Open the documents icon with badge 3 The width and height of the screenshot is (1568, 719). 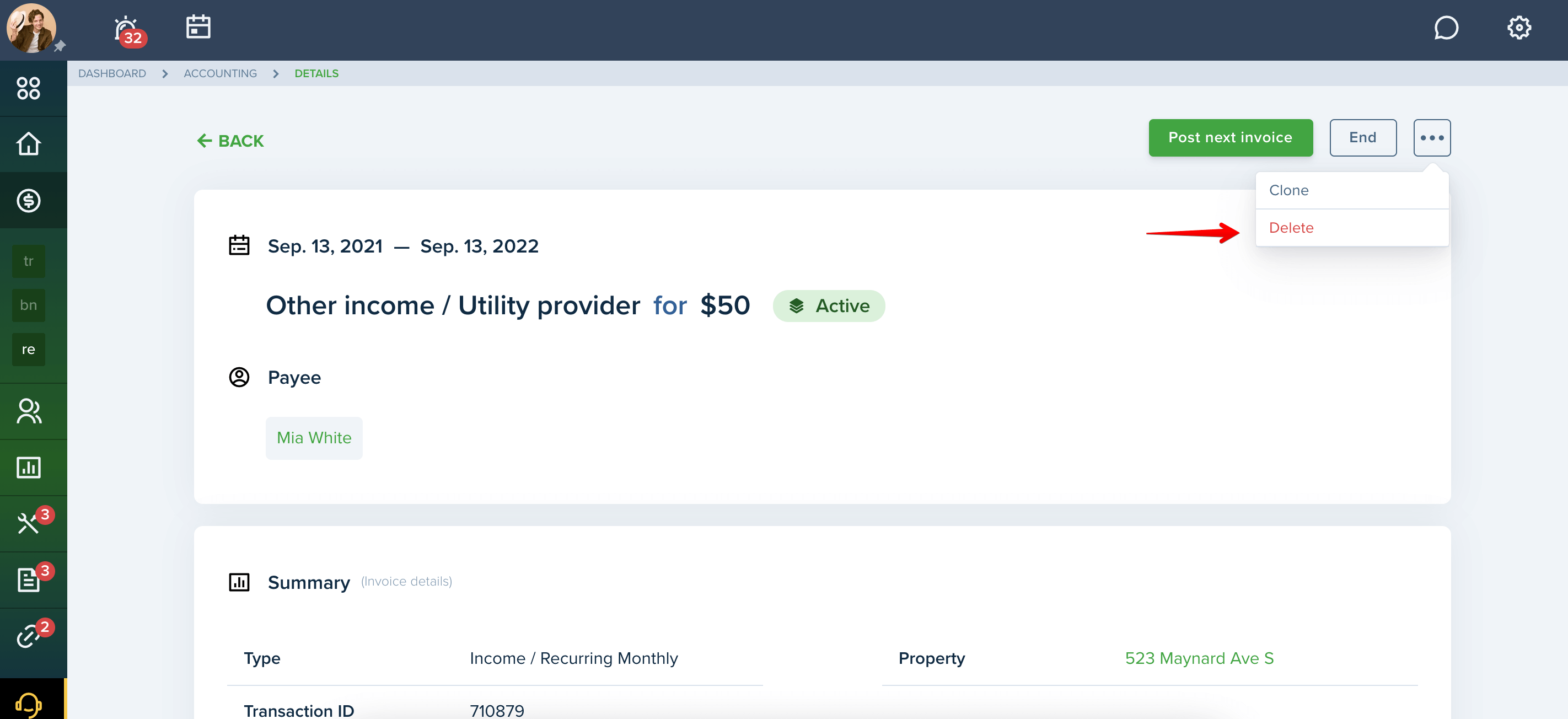pos(29,580)
